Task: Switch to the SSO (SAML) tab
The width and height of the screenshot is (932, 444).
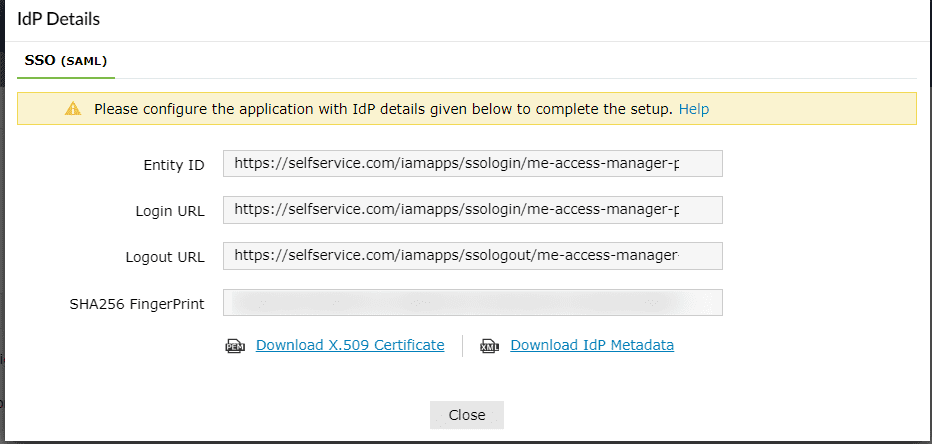Action: [66, 61]
